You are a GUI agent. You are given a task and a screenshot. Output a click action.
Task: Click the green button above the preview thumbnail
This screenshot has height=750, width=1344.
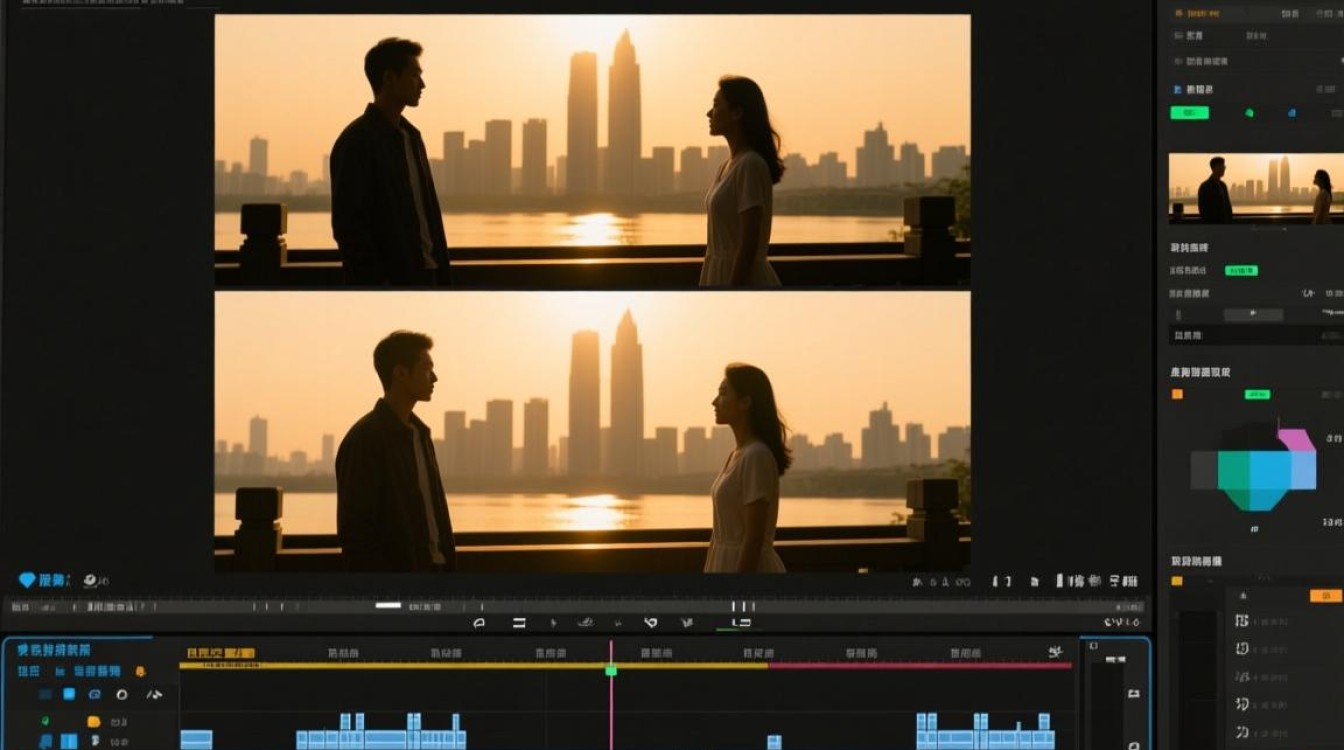coord(1189,113)
